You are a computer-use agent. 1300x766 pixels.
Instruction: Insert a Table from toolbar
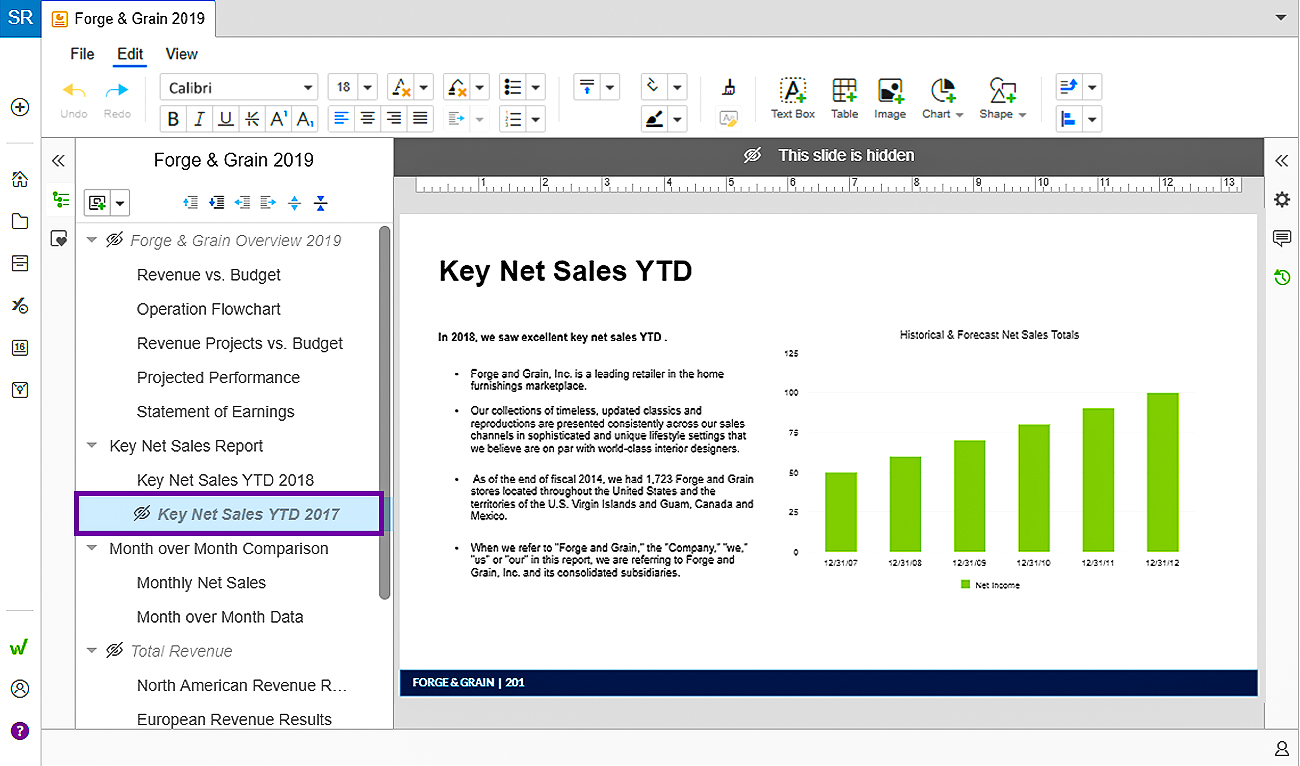tap(844, 99)
